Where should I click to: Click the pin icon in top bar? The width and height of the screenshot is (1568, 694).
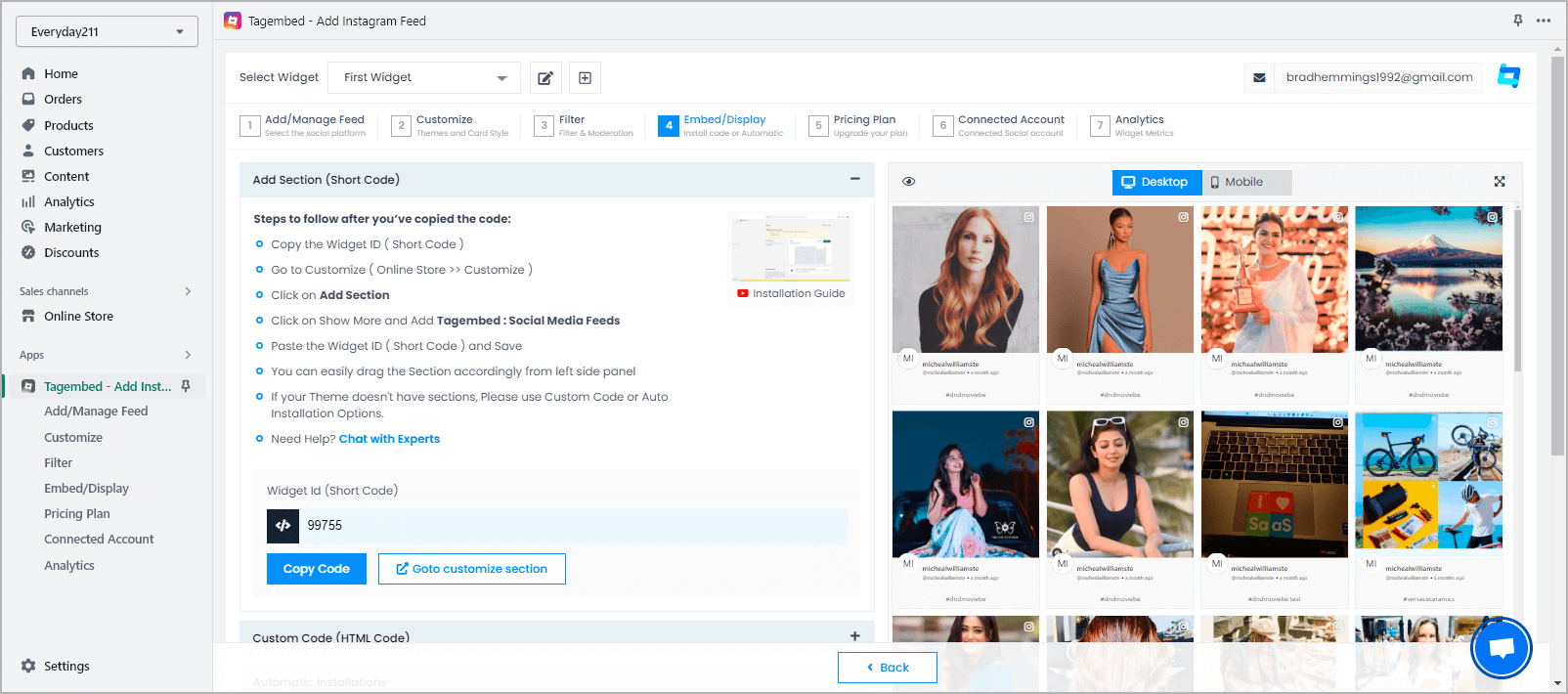[x=1518, y=21]
